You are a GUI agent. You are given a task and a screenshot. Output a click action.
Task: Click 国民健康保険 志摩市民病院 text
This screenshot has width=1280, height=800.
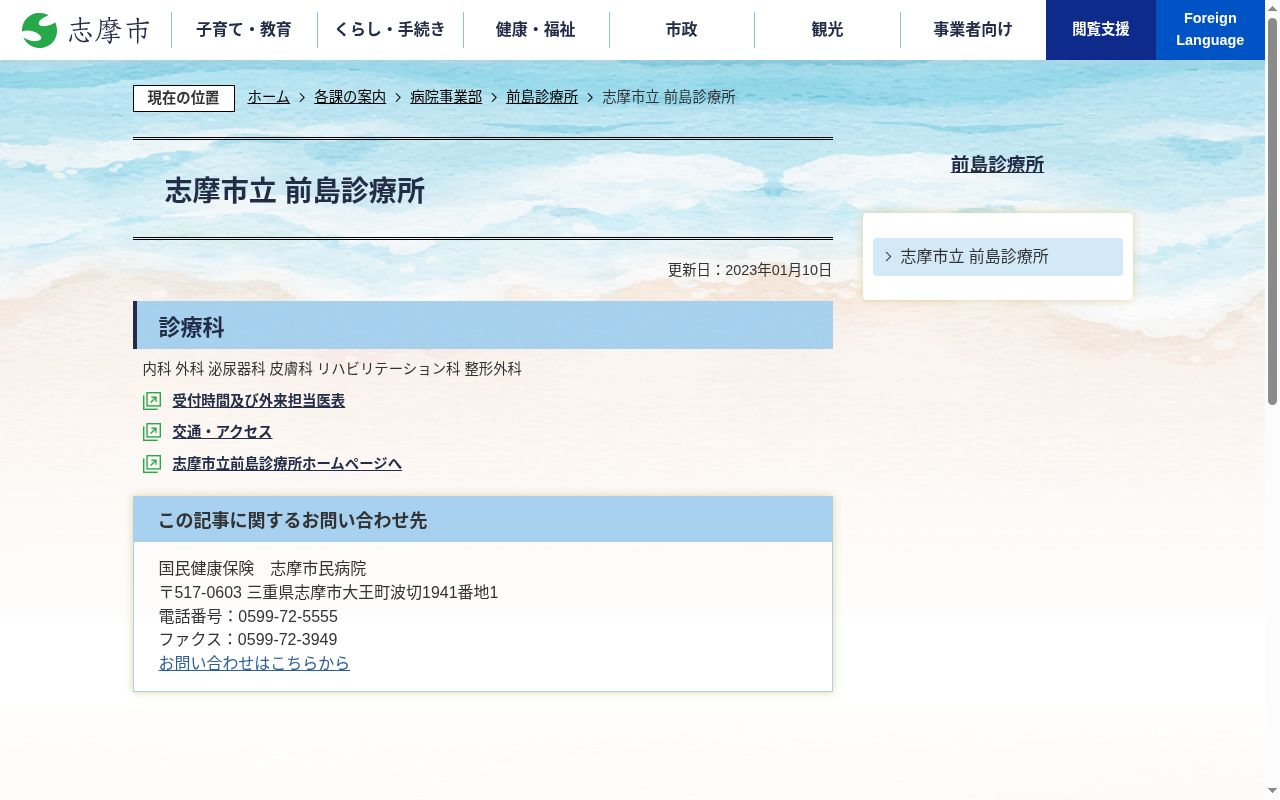(x=262, y=569)
